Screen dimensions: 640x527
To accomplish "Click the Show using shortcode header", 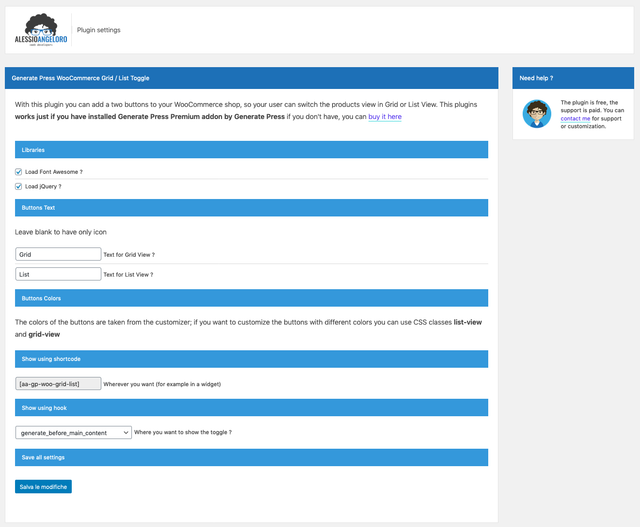I will (x=251, y=359).
